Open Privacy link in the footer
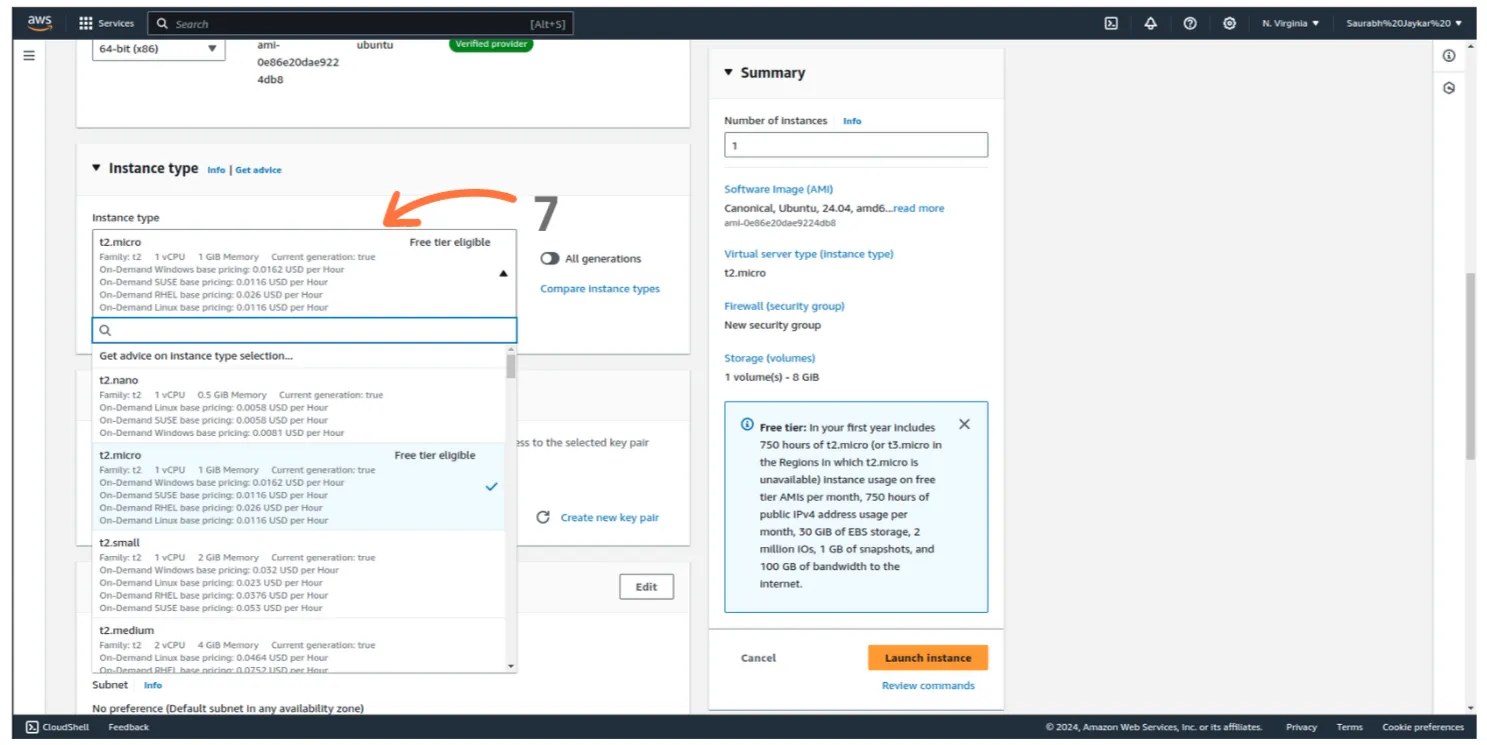This screenshot has height=745, width=1487. (x=1301, y=727)
